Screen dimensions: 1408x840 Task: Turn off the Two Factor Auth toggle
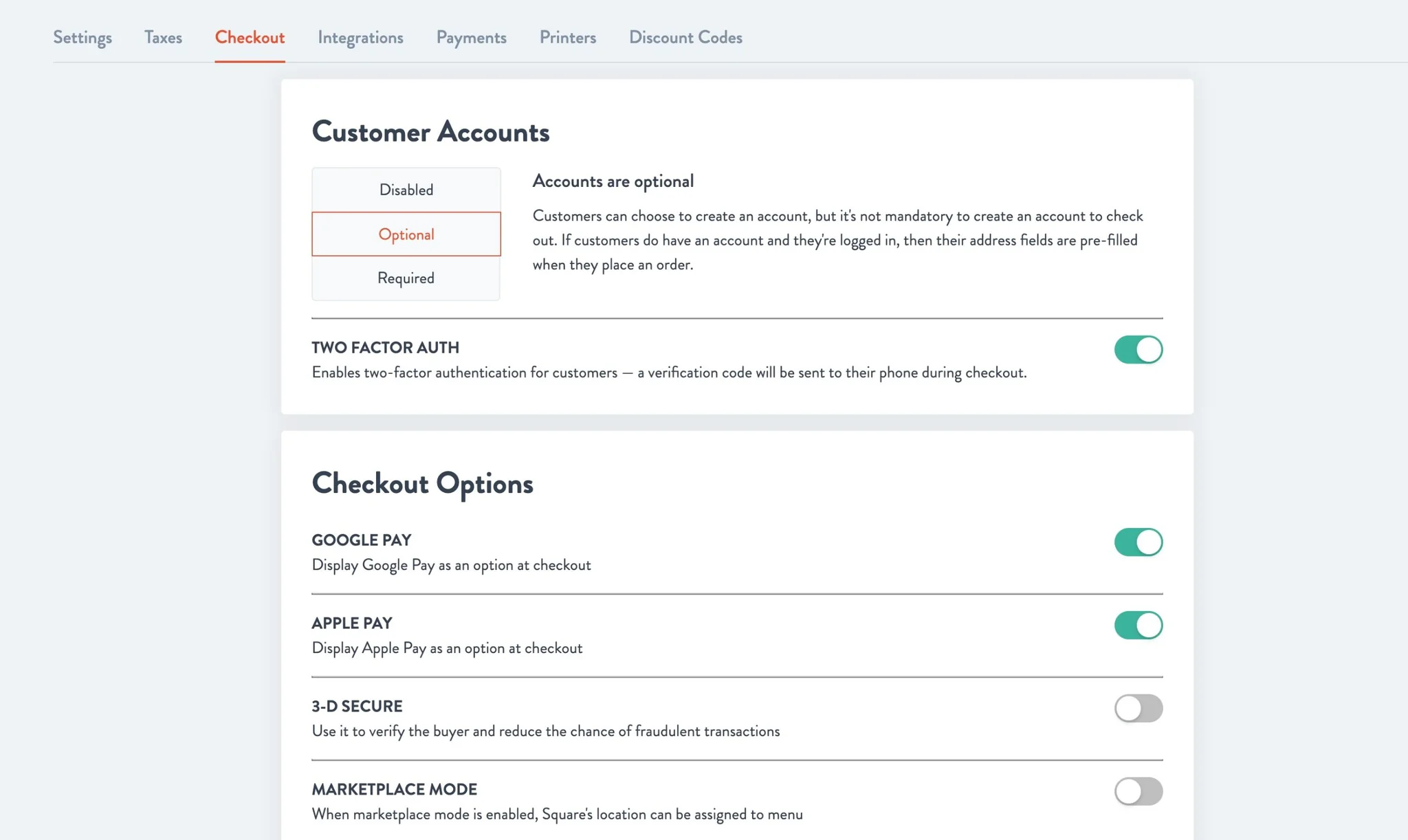click(x=1138, y=349)
